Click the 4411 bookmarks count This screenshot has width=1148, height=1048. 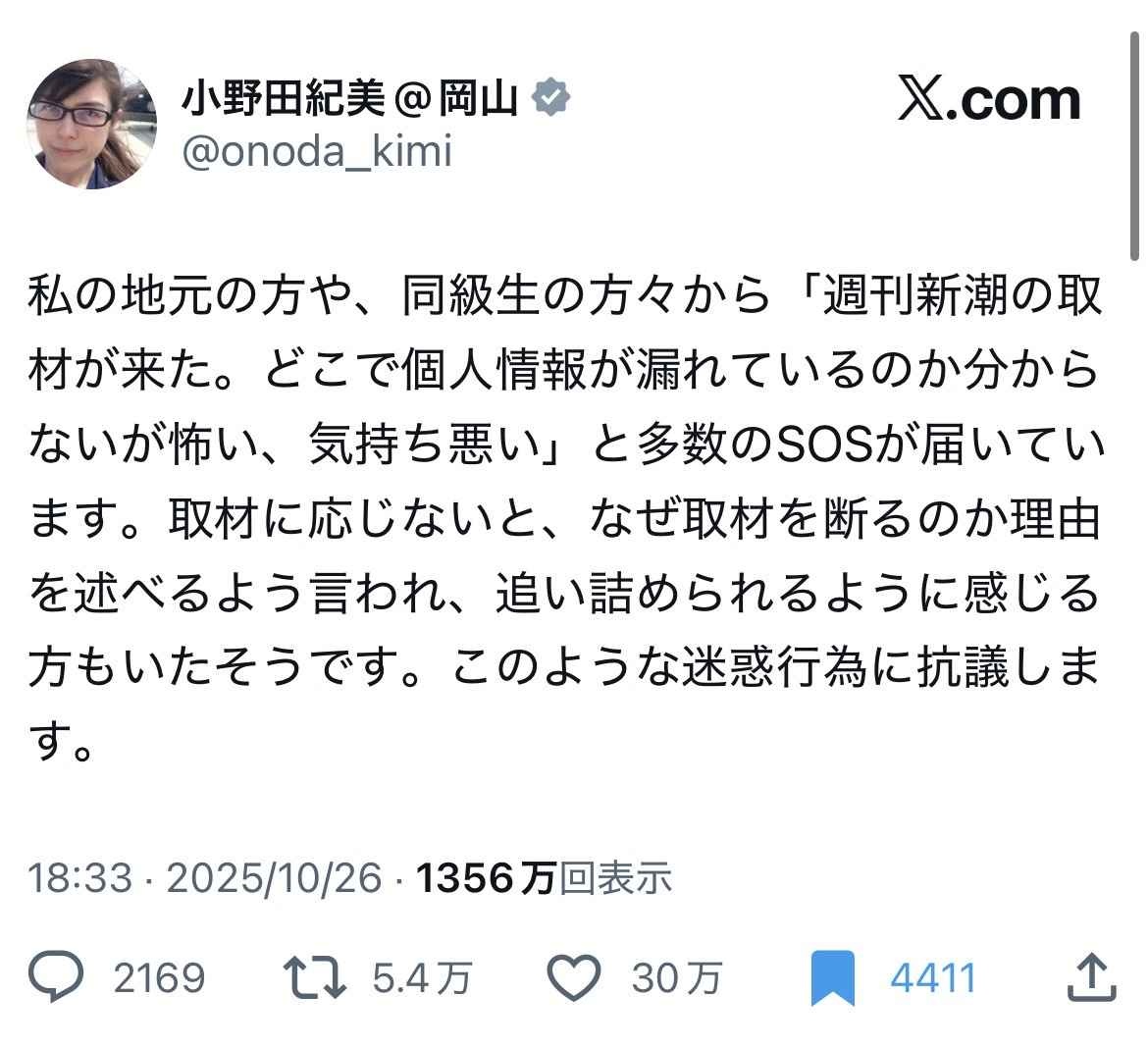click(932, 978)
